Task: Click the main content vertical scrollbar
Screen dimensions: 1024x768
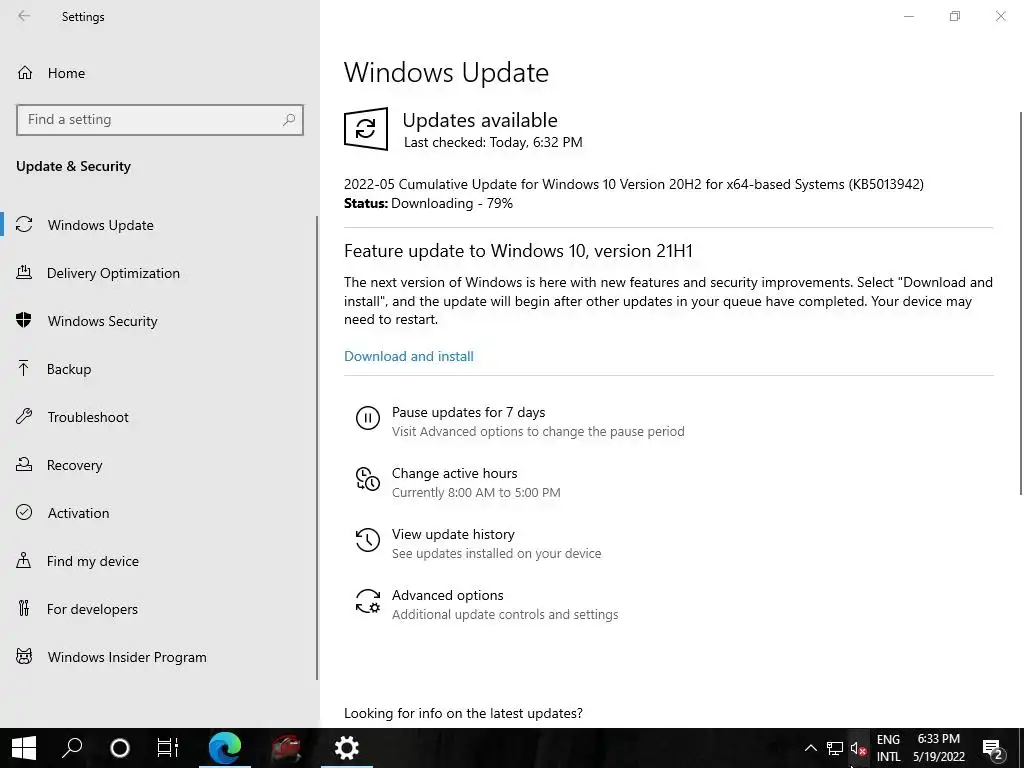Action: click(x=1021, y=303)
